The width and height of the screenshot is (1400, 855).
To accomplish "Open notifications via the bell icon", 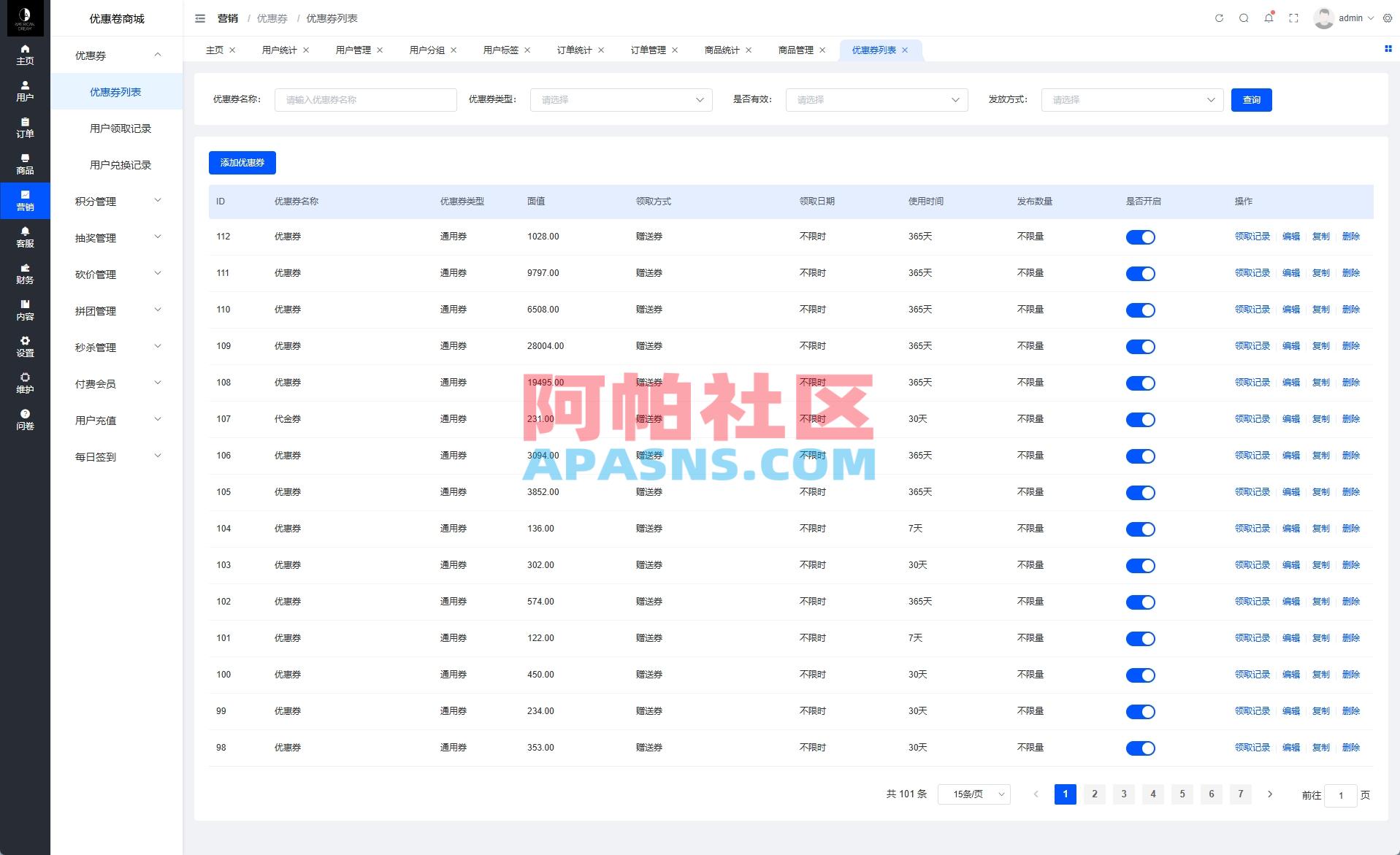I will 1269,18.
